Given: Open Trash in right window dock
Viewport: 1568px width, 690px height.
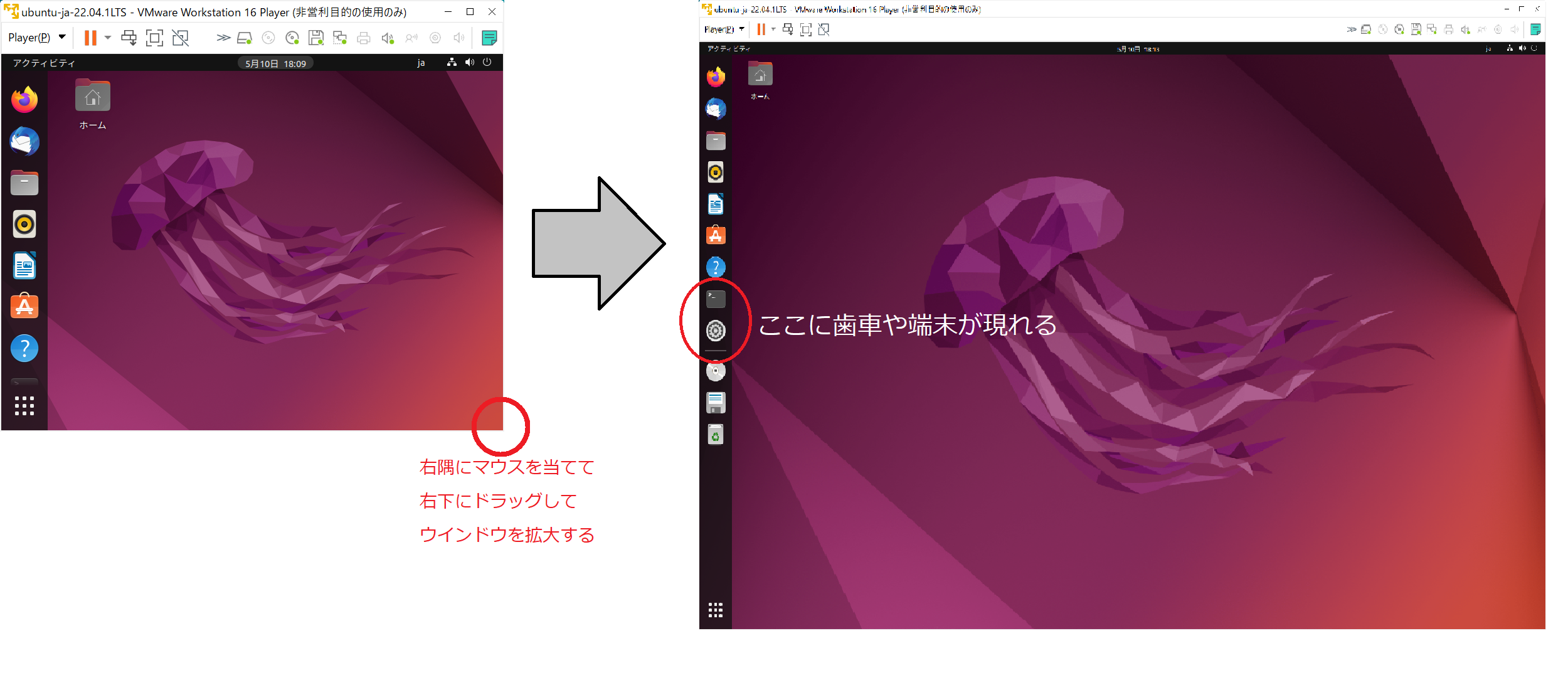Looking at the screenshot, I should tap(716, 434).
